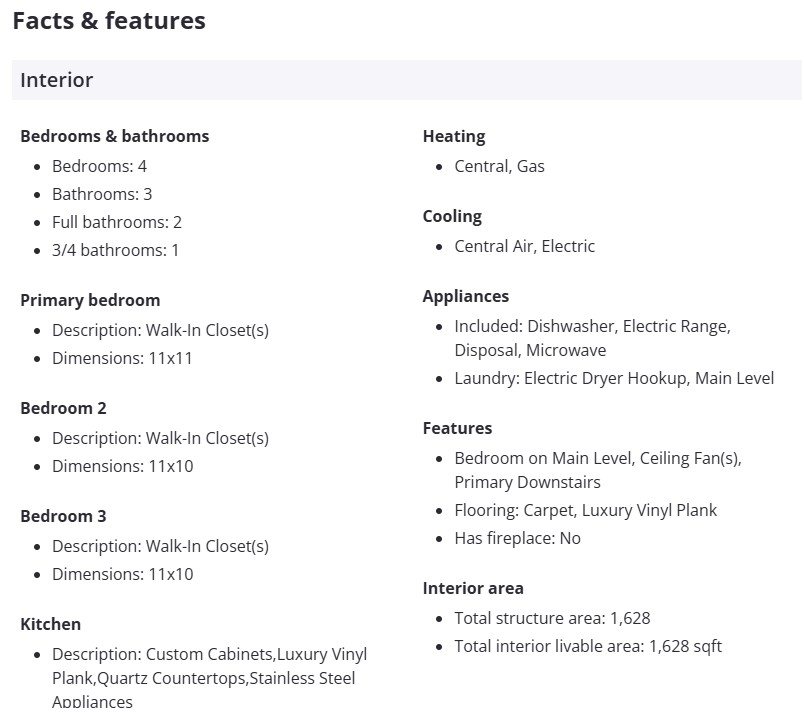Screen dimensions: 804x712
Task: Click the Has fireplace: No entry
Action: point(517,538)
